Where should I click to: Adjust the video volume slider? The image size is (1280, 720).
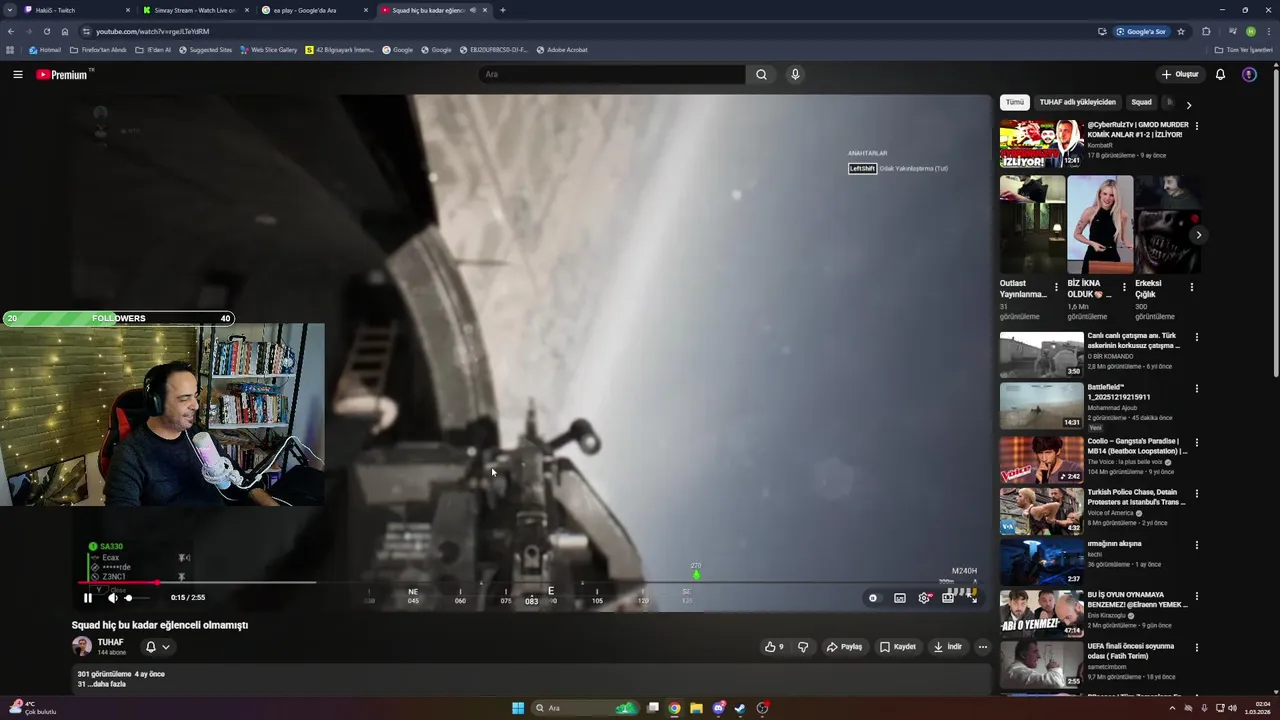pos(138,598)
